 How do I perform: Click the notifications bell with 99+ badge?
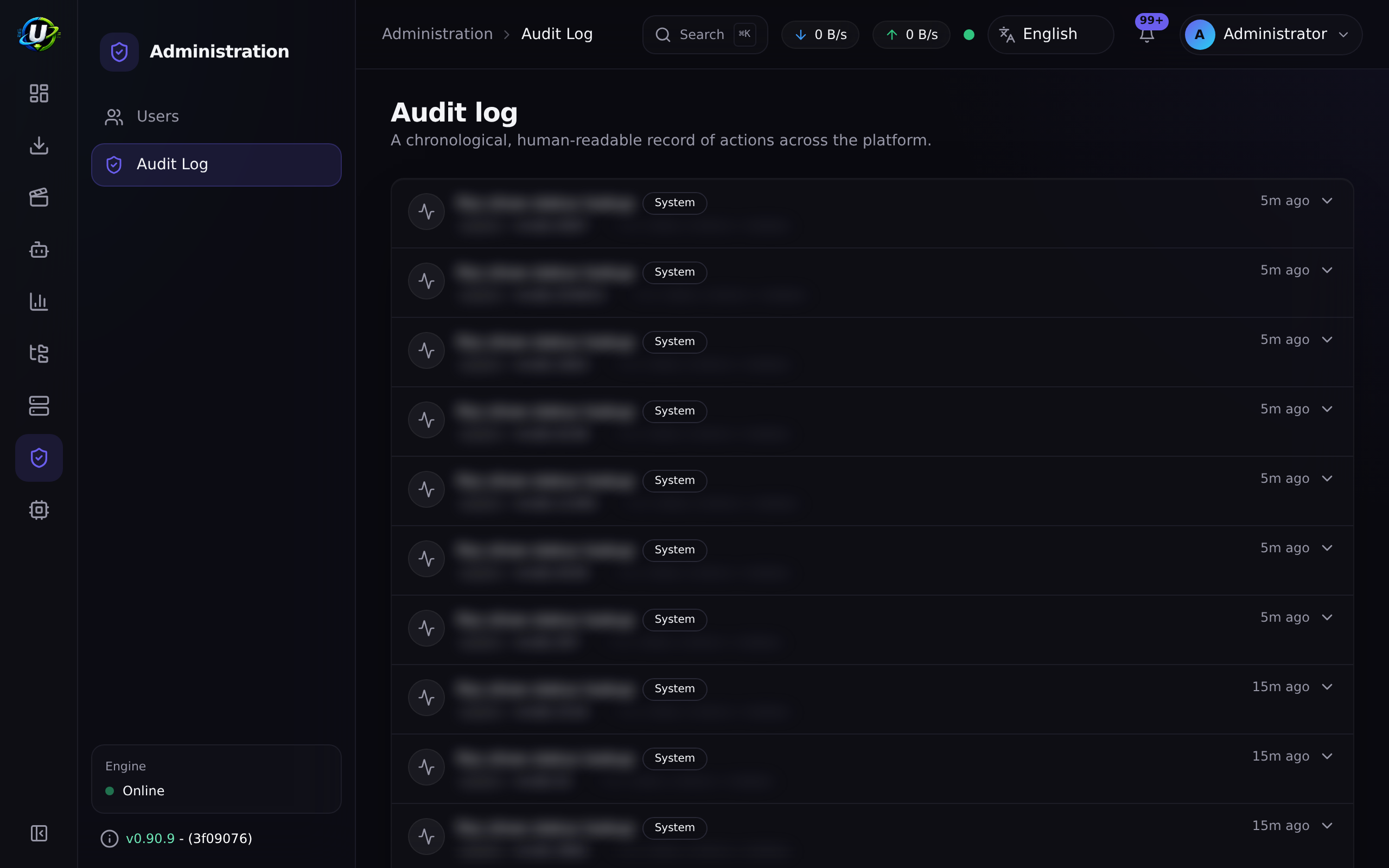click(1147, 34)
